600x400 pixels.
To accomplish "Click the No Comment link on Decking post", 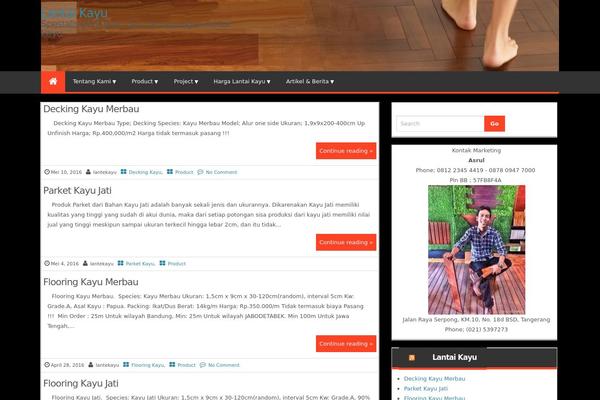I will pos(222,172).
